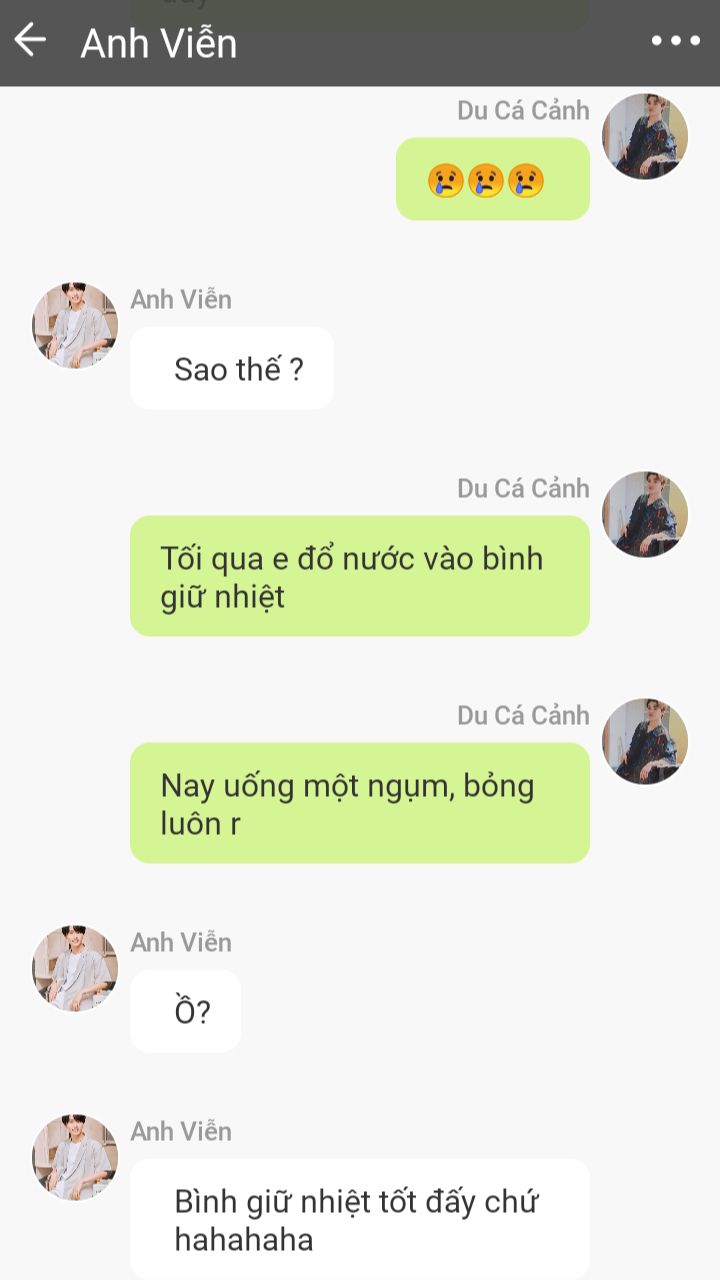Tap Du Cá Cảnh avatar beside 'Tối qua' message
Screen dimensions: 720x1280
point(645,515)
